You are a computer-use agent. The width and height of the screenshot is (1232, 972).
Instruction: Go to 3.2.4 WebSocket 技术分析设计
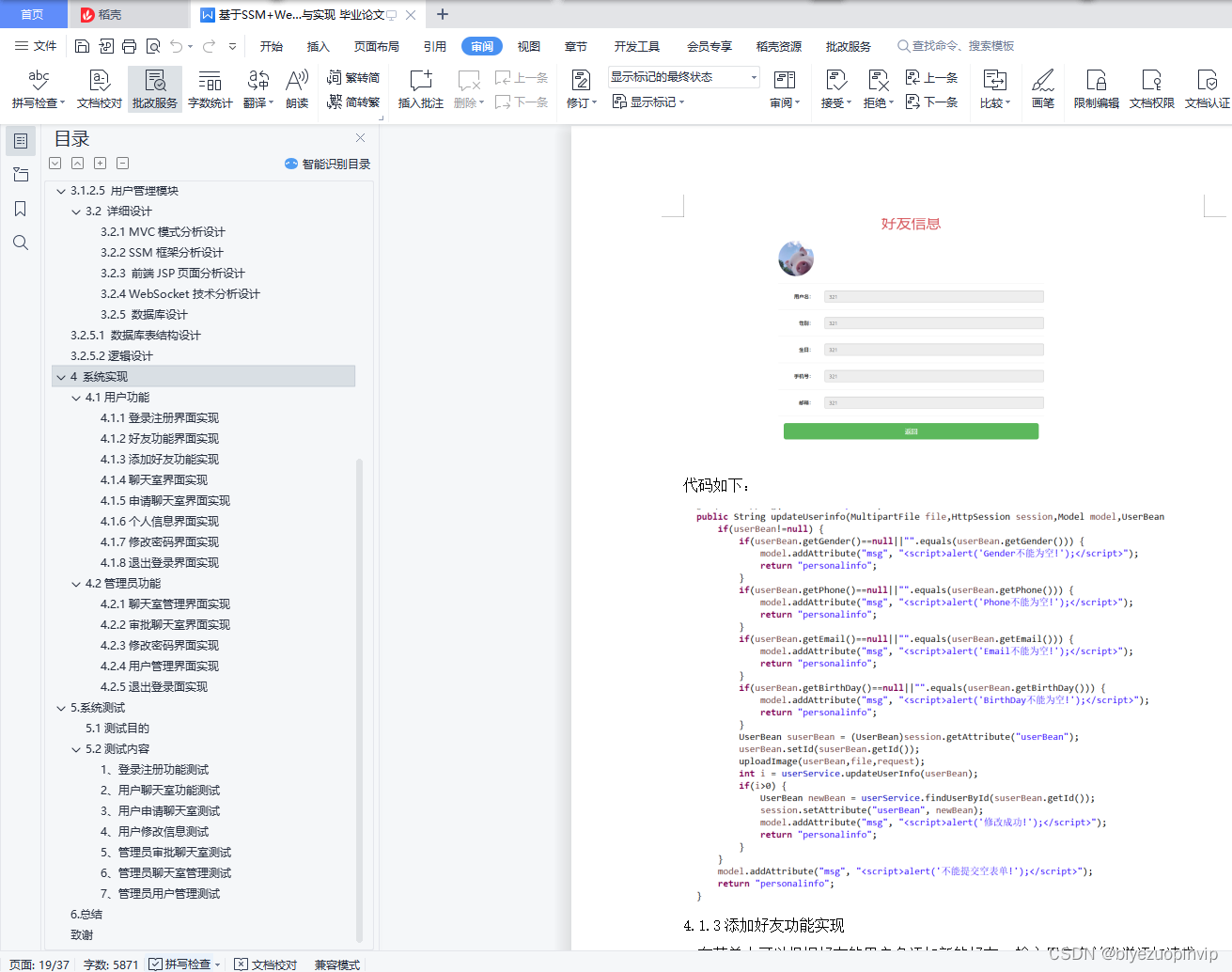(180, 294)
